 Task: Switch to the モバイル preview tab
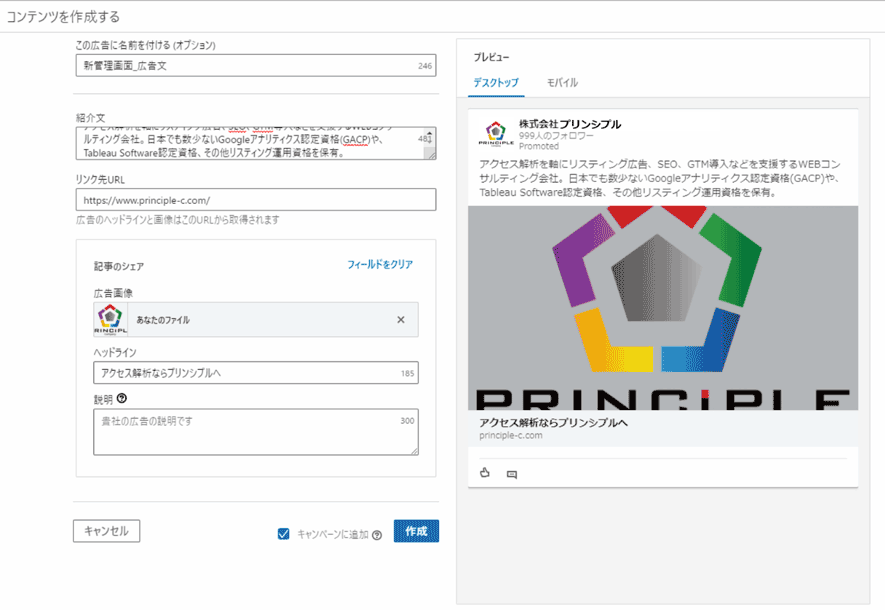pos(562,82)
